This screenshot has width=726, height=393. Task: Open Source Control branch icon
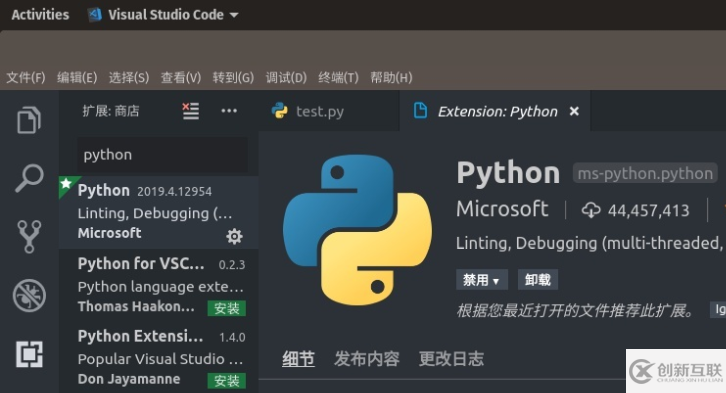tap(29, 237)
